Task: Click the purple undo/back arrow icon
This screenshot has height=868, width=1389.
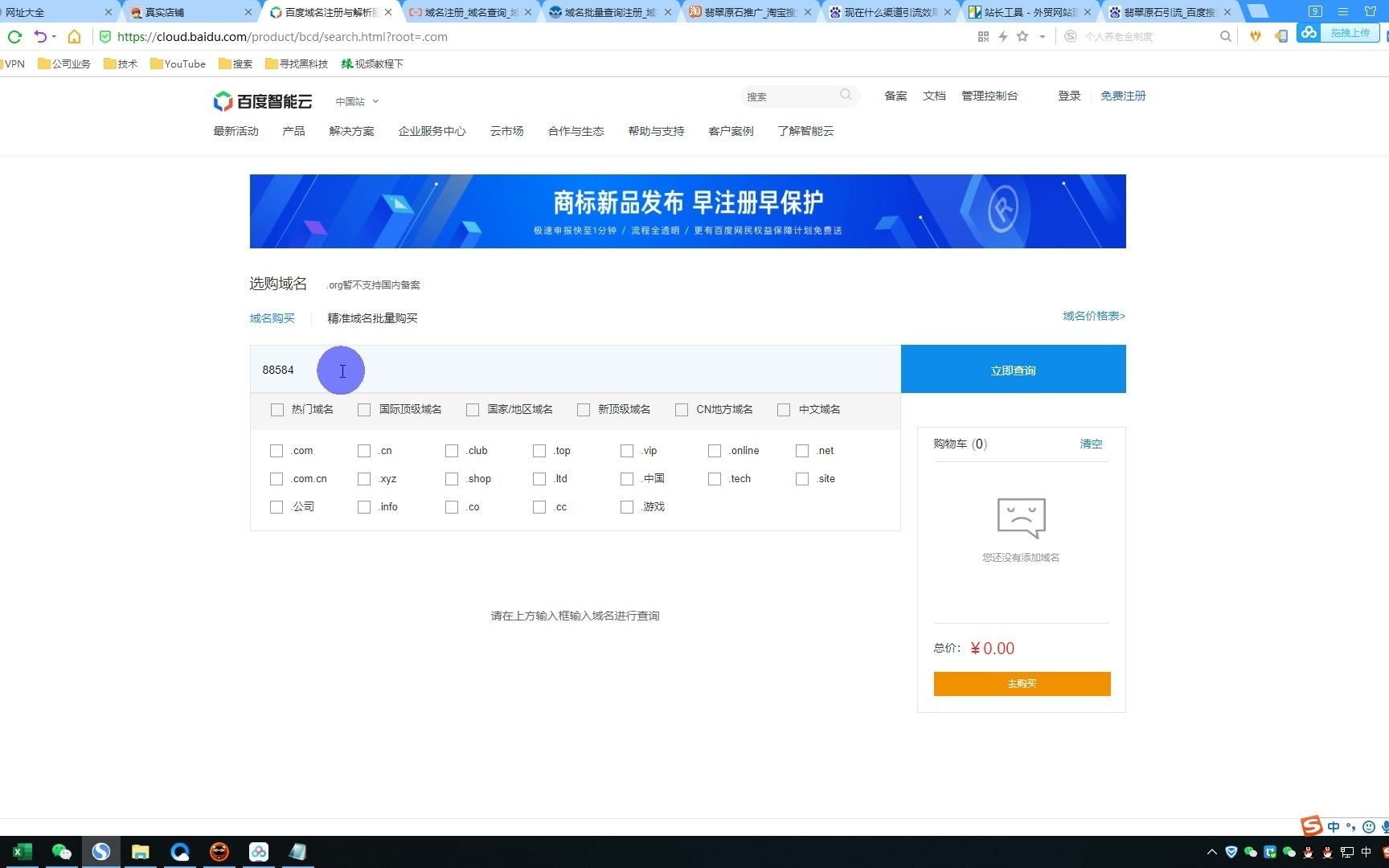Action: pos(39,36)
